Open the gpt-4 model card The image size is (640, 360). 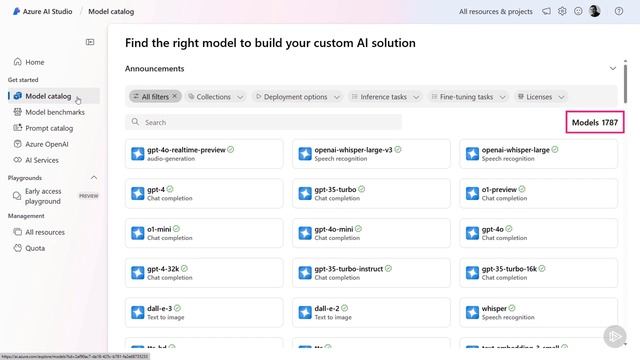(x=204, y=193)
